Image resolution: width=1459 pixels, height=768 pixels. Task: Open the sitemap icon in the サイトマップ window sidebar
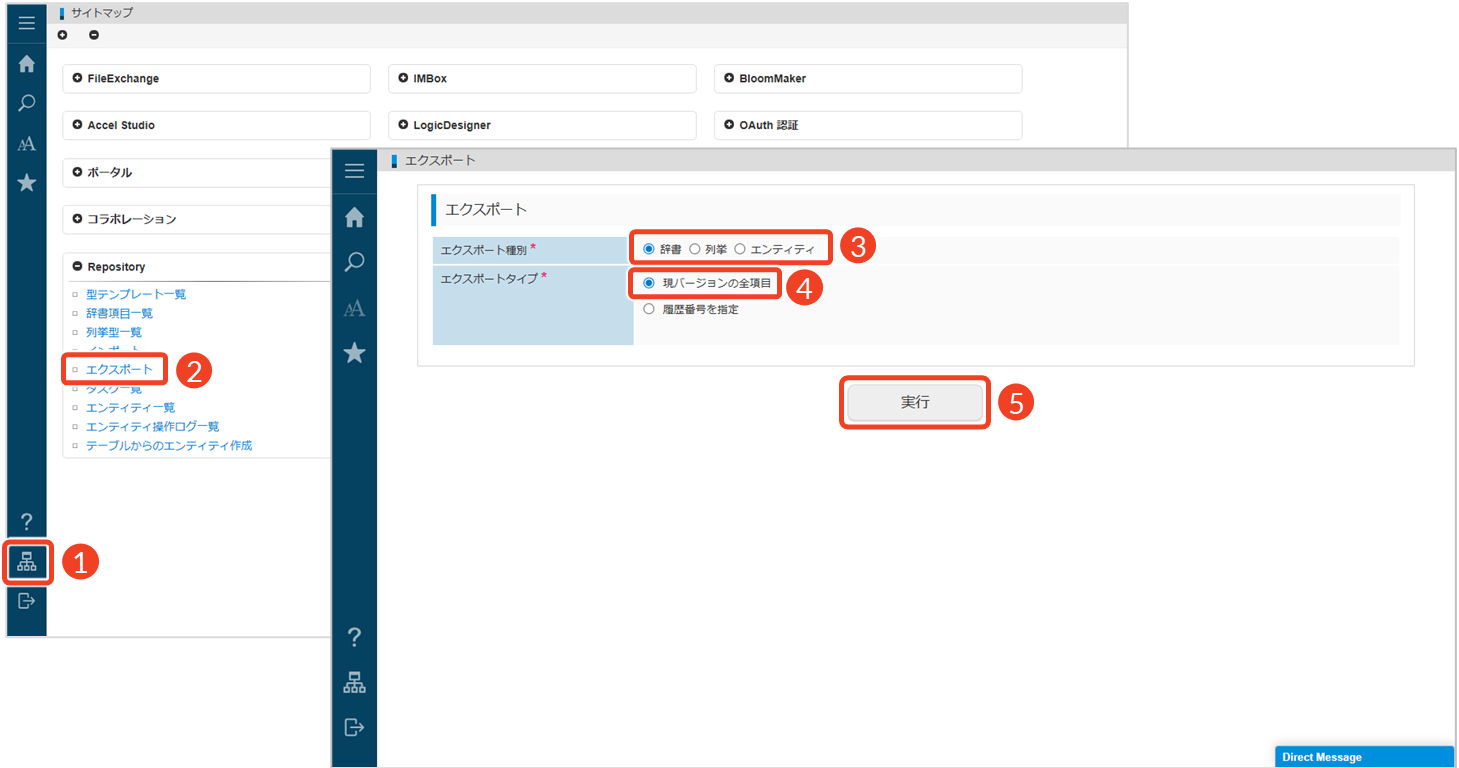coord(27,562)
